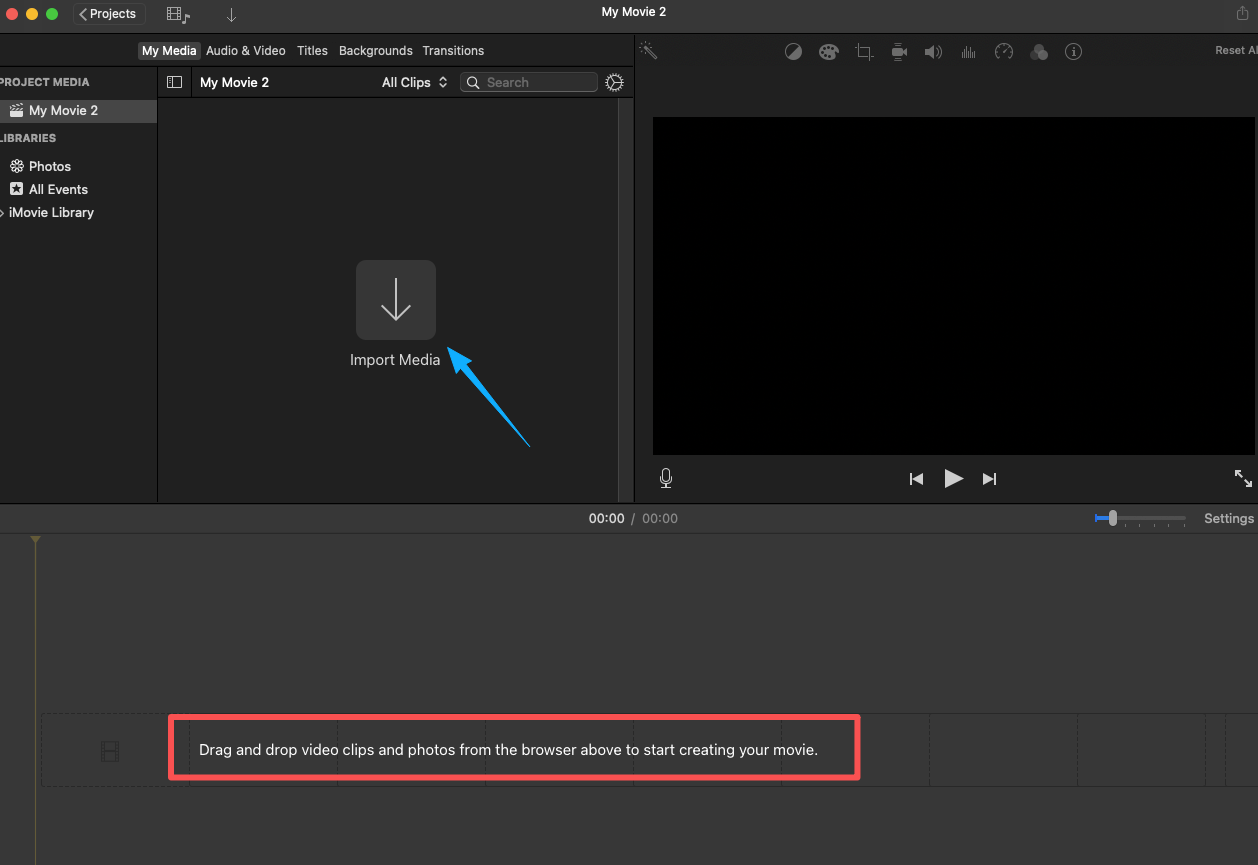Click the import down-arrow icon in the title bar
The width and height of the screenshot is (1258, 865).
coord(231,14)
